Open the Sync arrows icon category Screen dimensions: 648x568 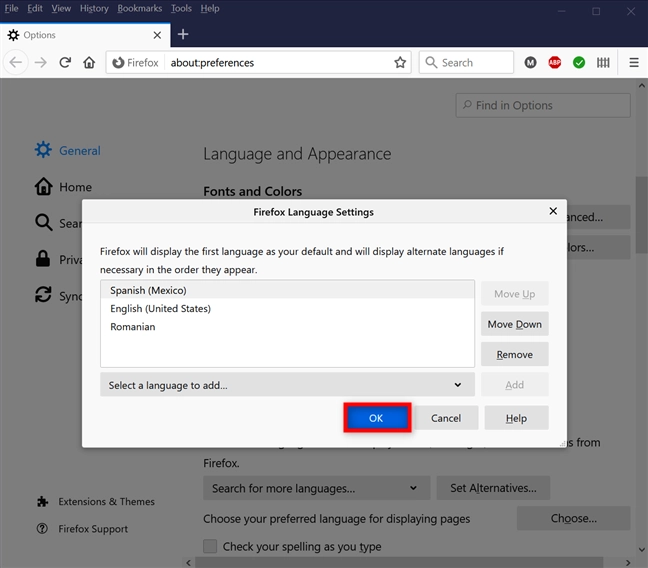43,295
